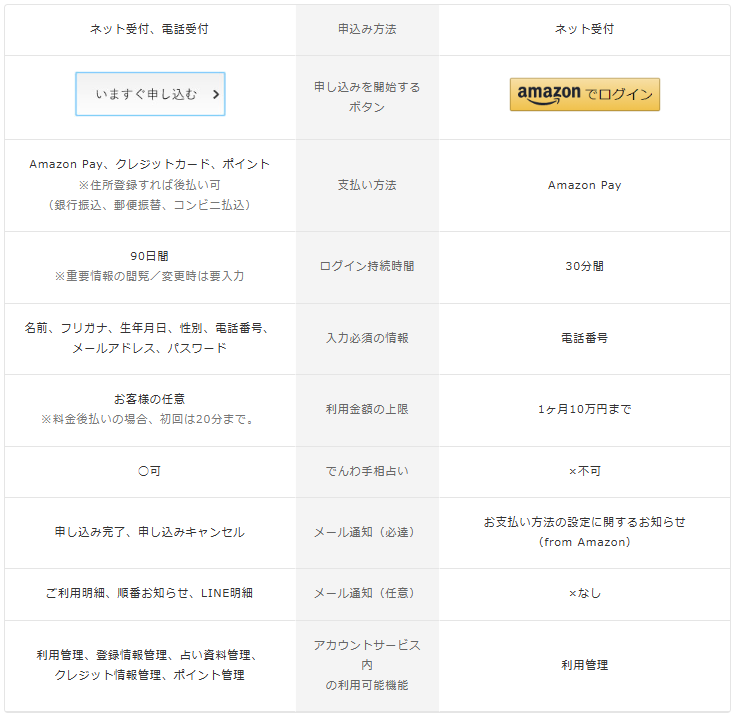
Task: Click the 名前、フリガナ、生年月日 text line
Action: (x=146, y=328)
